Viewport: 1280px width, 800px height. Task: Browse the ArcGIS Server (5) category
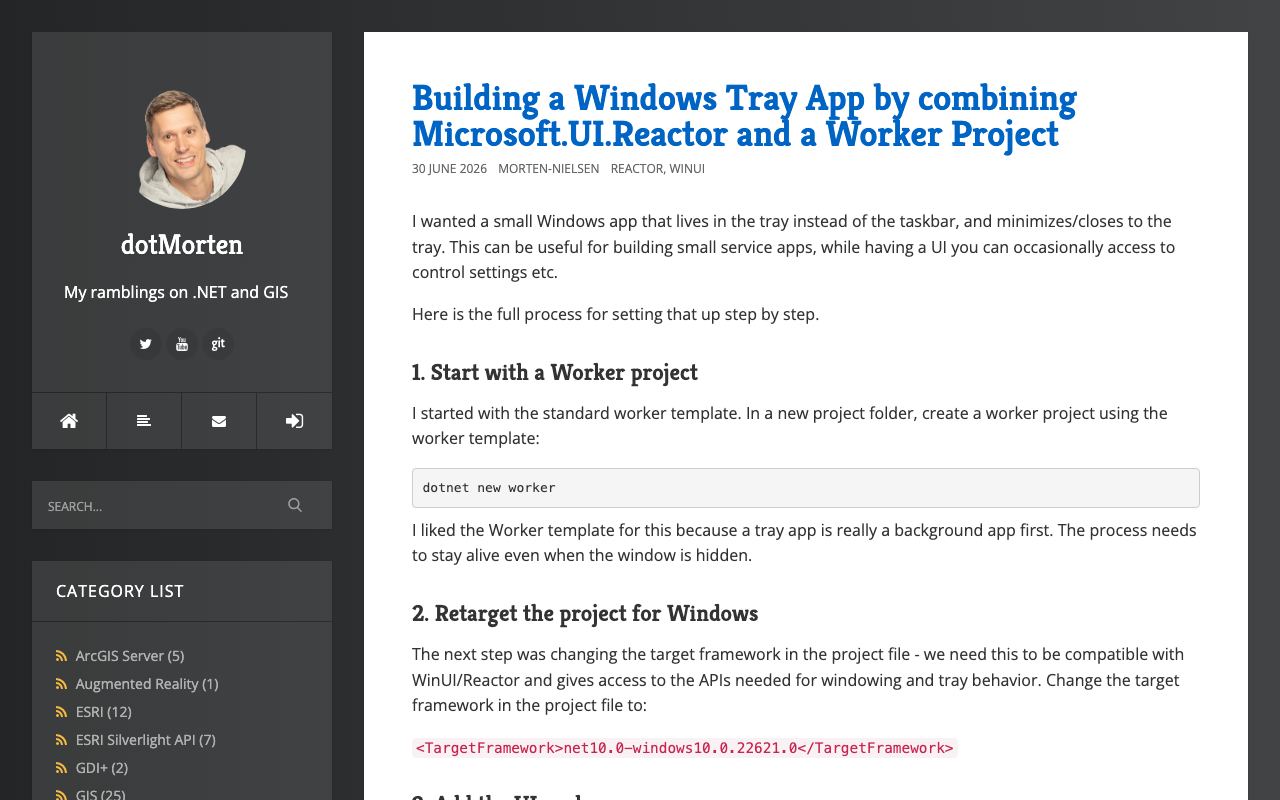click(x=130, y=656)
